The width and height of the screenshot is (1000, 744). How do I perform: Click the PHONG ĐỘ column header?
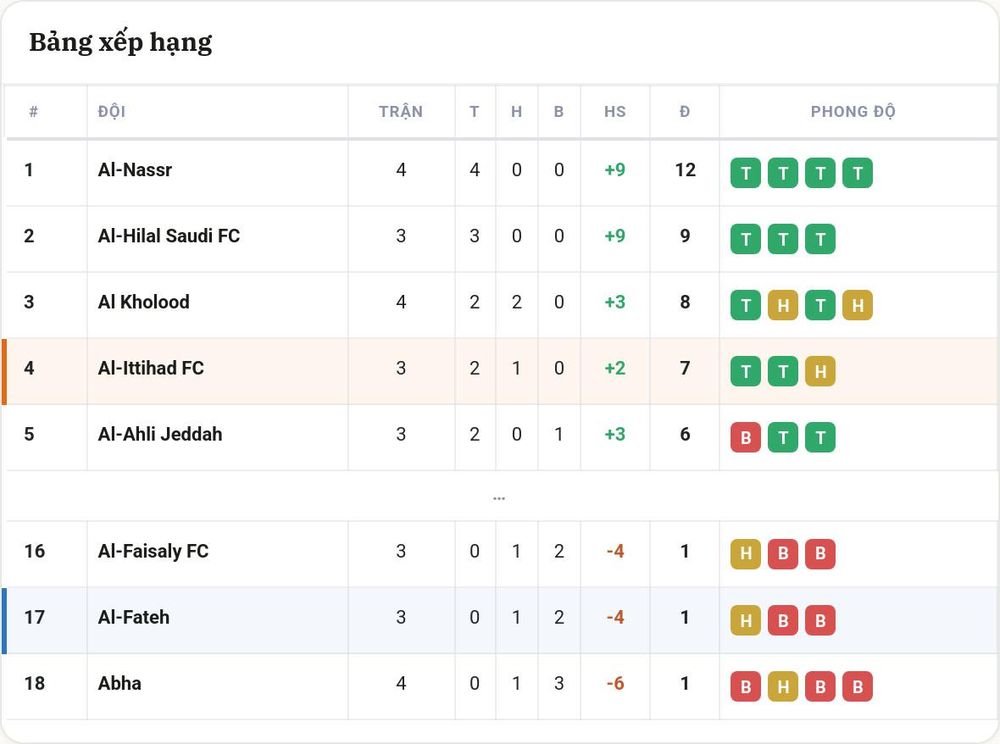pos(853,112)
